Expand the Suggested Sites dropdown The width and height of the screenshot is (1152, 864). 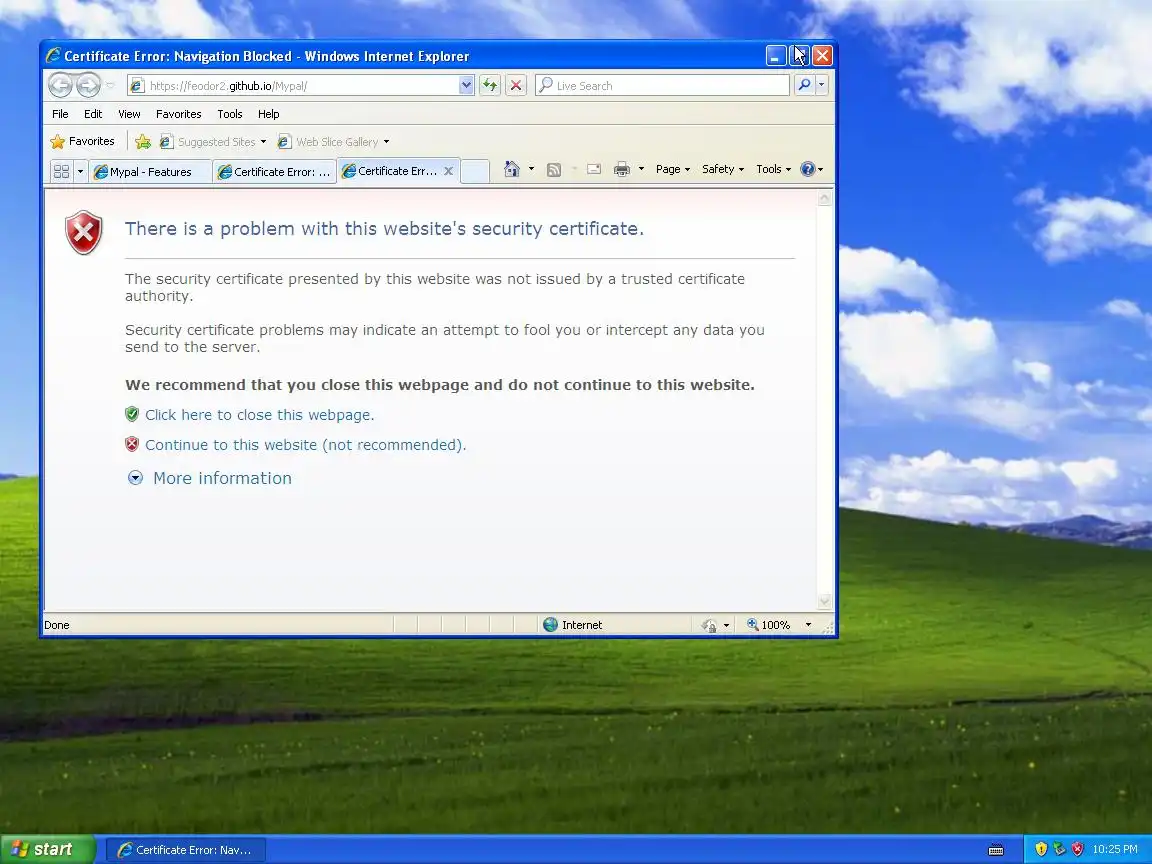coord(263,142)
